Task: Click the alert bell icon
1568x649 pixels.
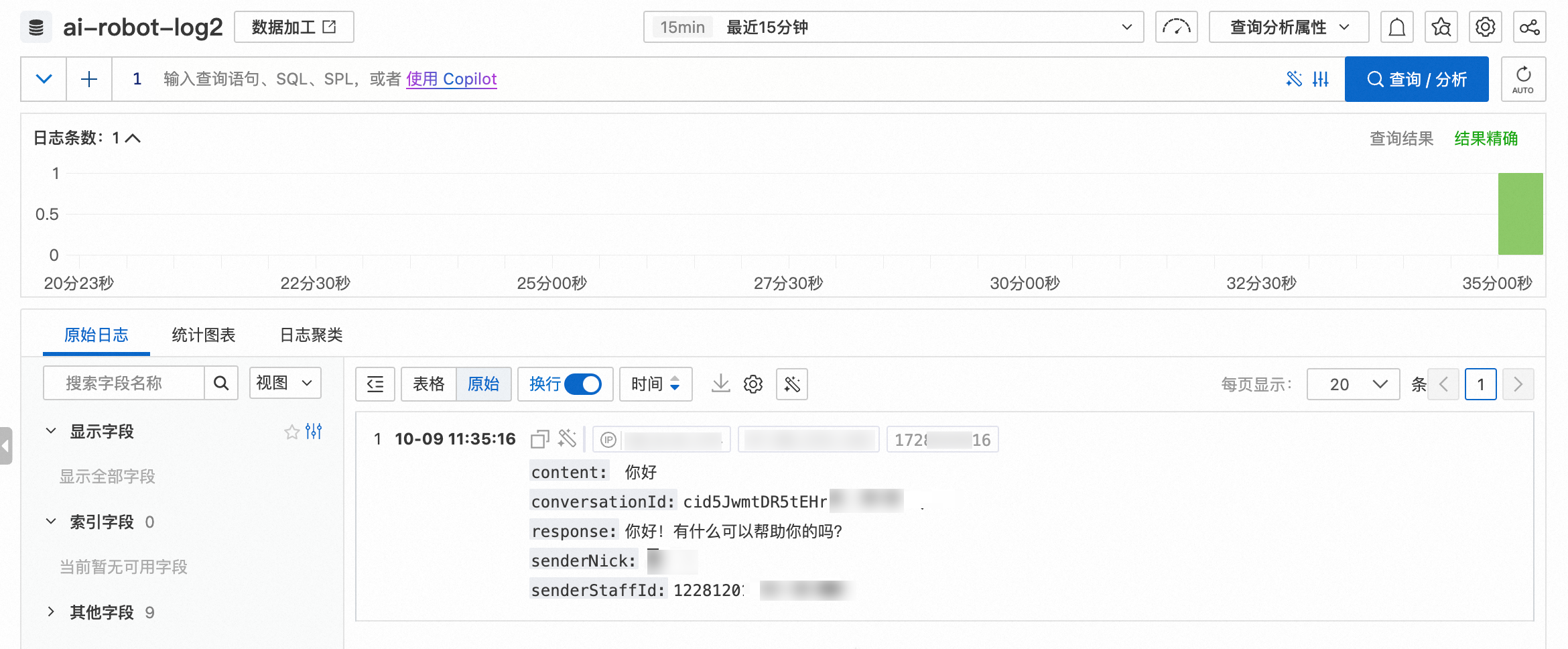Action: click(1397, 27)
